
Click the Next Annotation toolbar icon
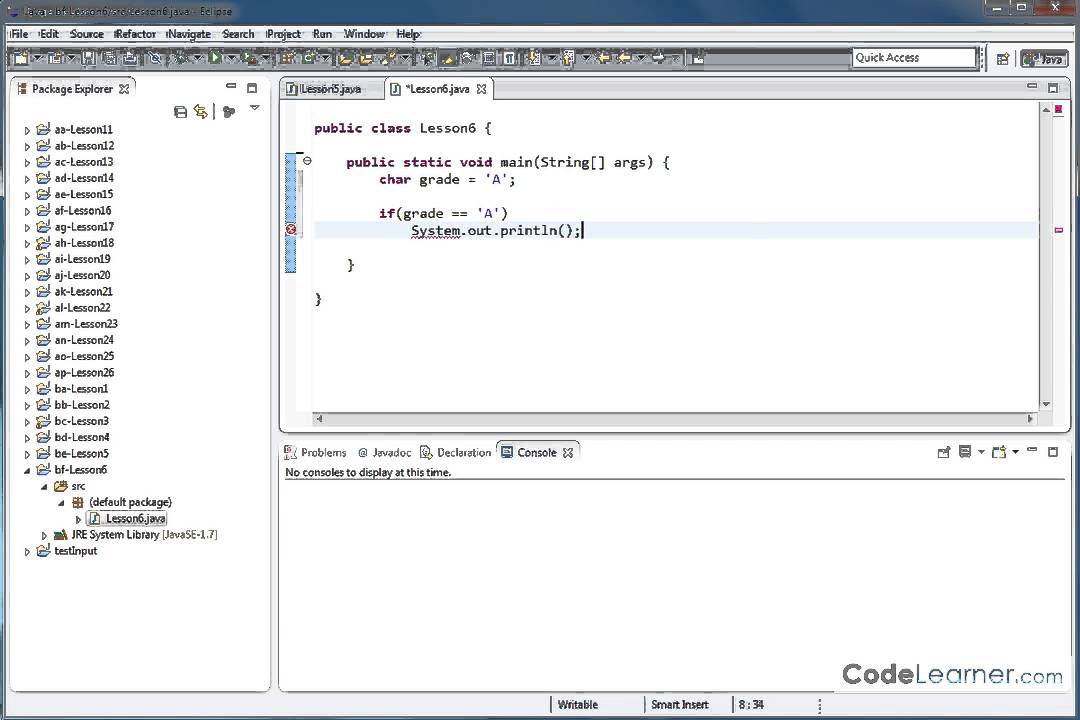[x=534, y=59]
